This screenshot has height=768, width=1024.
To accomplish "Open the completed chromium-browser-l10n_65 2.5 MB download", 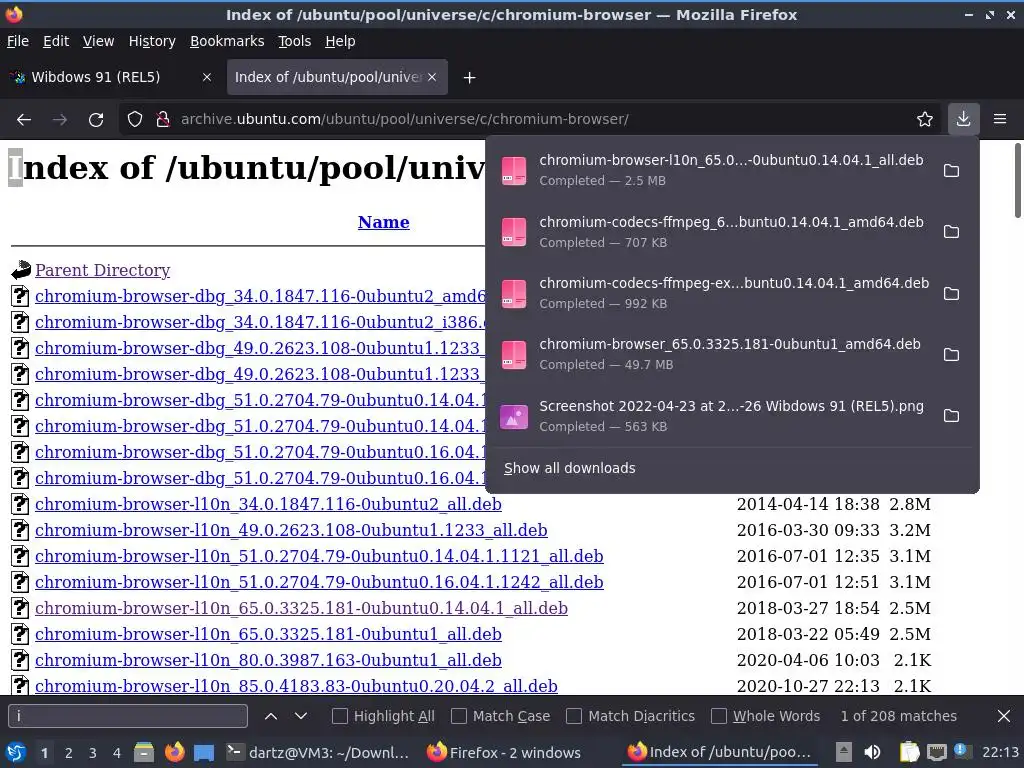I will pyautogui.click(x=712, y=170).
